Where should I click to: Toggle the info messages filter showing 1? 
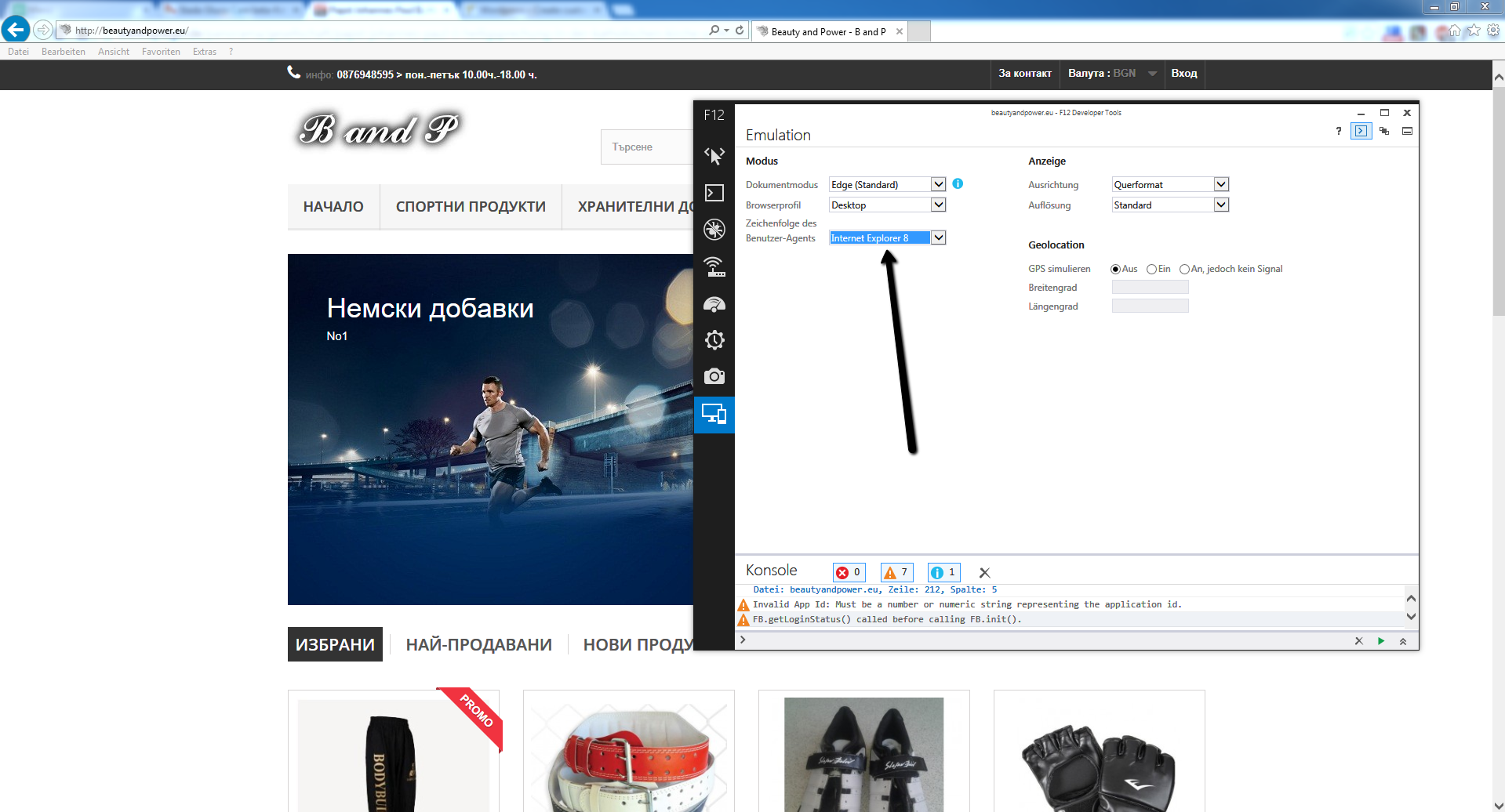tap(943, 572)
